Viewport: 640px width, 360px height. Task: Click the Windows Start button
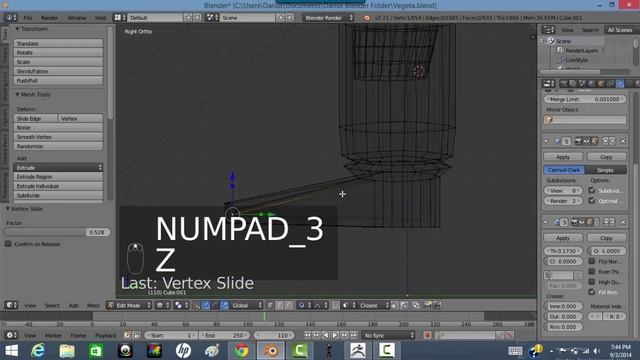tap(11, 351)
